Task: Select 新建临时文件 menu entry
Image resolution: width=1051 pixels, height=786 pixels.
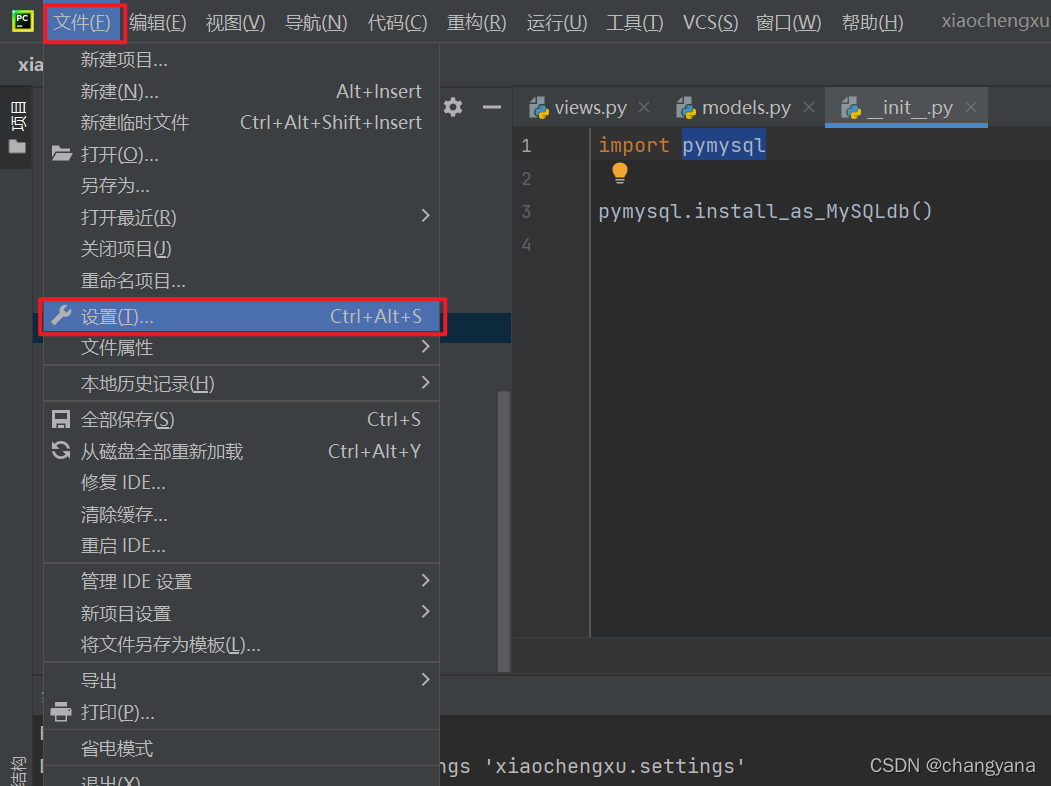Action: pyautogui.click(x=241, y=122)
